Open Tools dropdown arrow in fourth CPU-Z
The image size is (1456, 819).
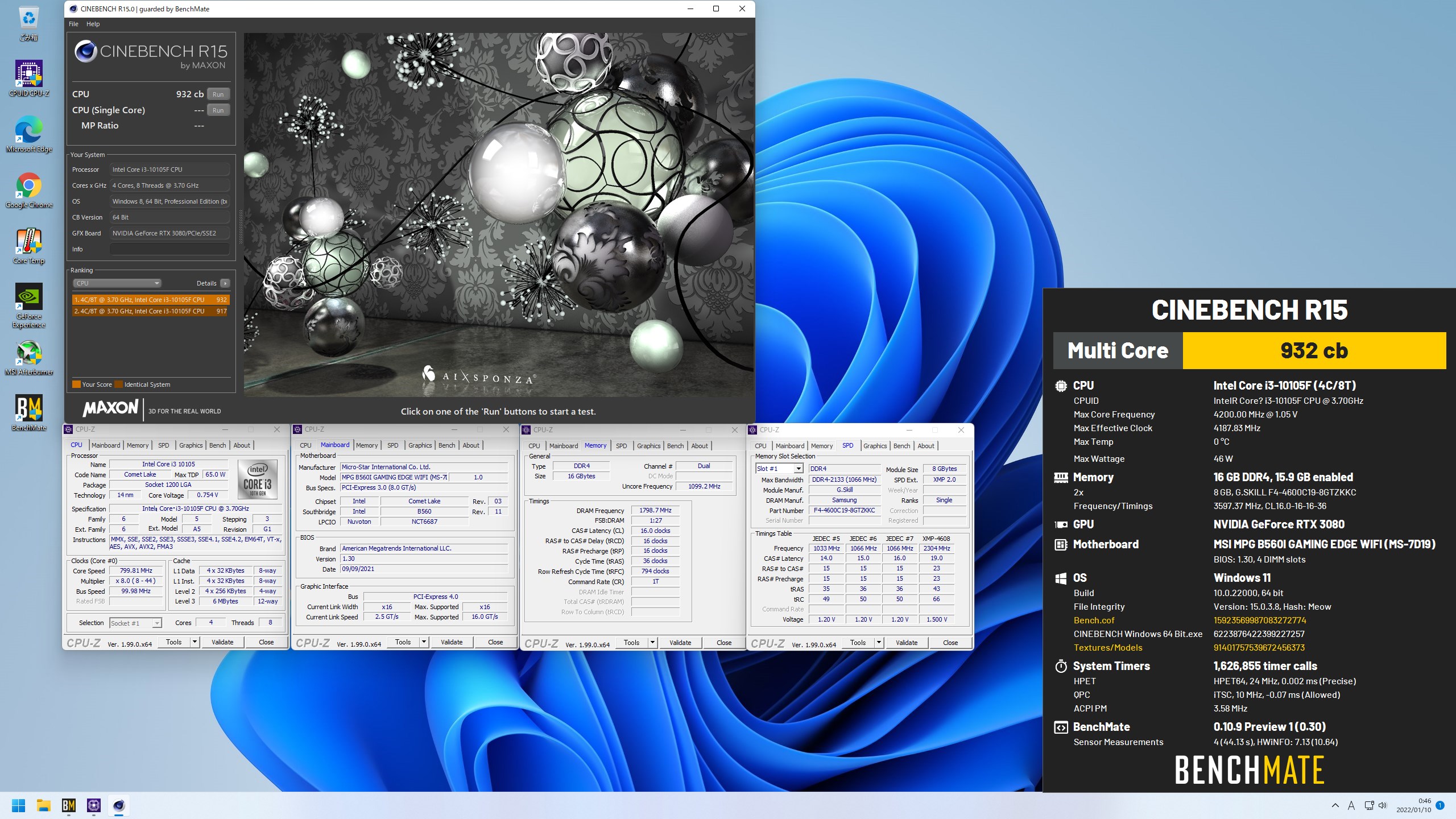tap(879, 643)
